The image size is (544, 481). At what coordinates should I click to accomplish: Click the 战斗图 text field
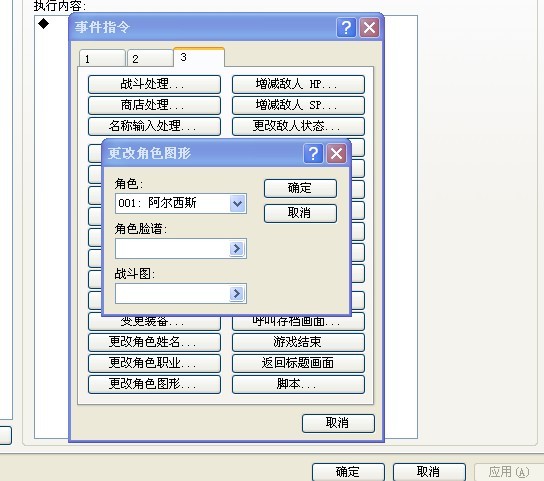pos(172,294)
